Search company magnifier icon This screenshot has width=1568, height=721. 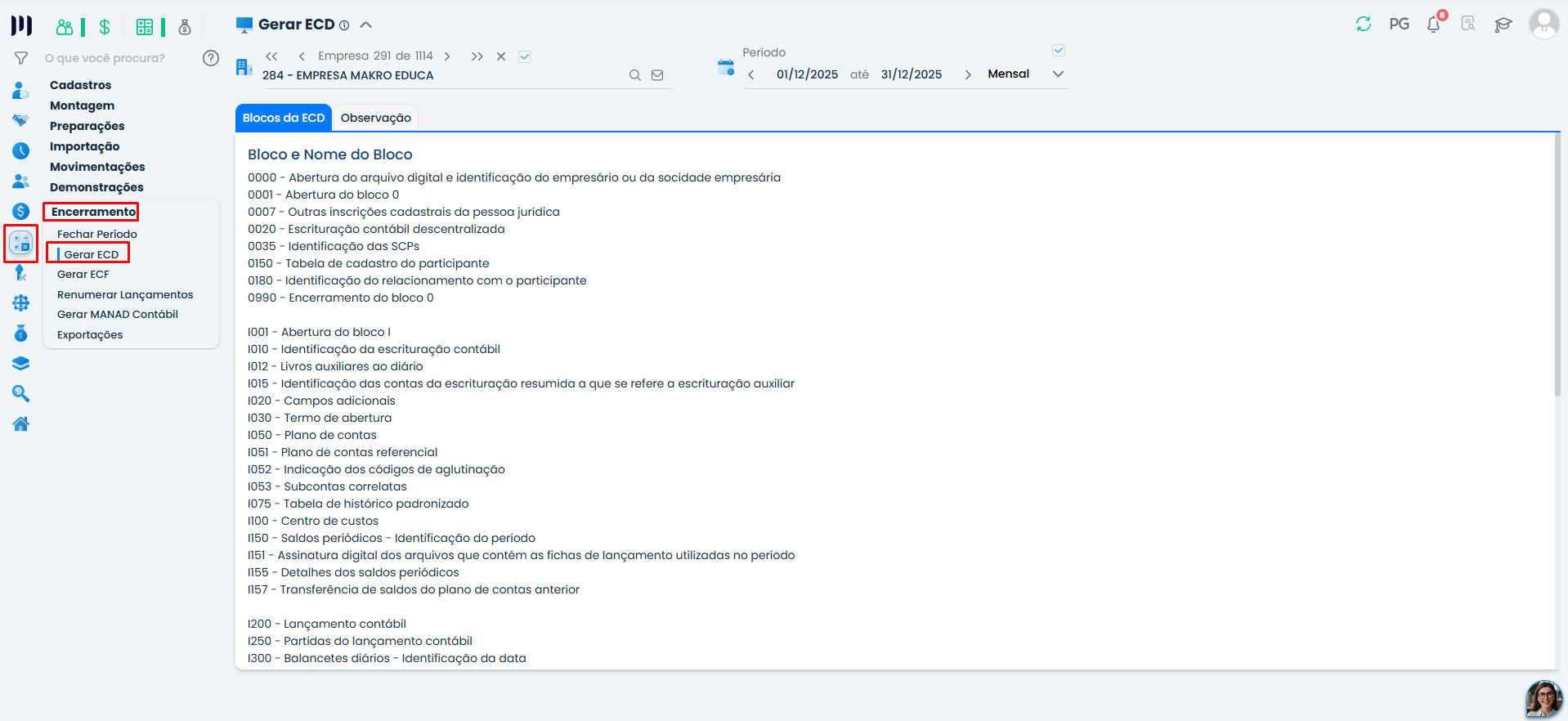point(634,75)
